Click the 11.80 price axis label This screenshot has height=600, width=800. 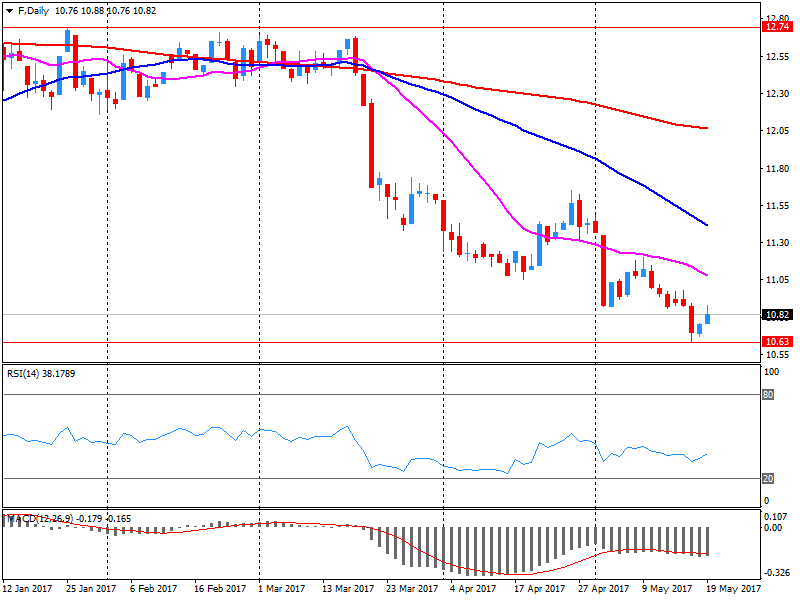tap(778, 168)
